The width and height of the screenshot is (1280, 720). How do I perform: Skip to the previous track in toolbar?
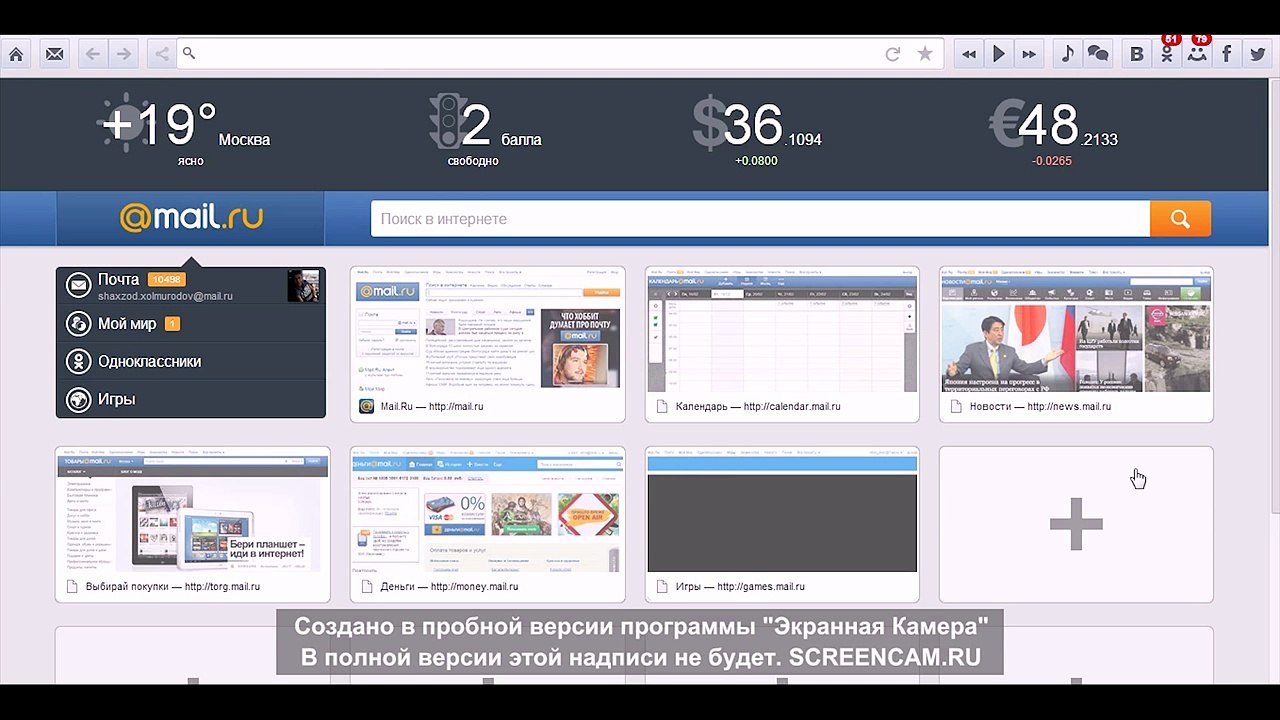tap(968, 55)
